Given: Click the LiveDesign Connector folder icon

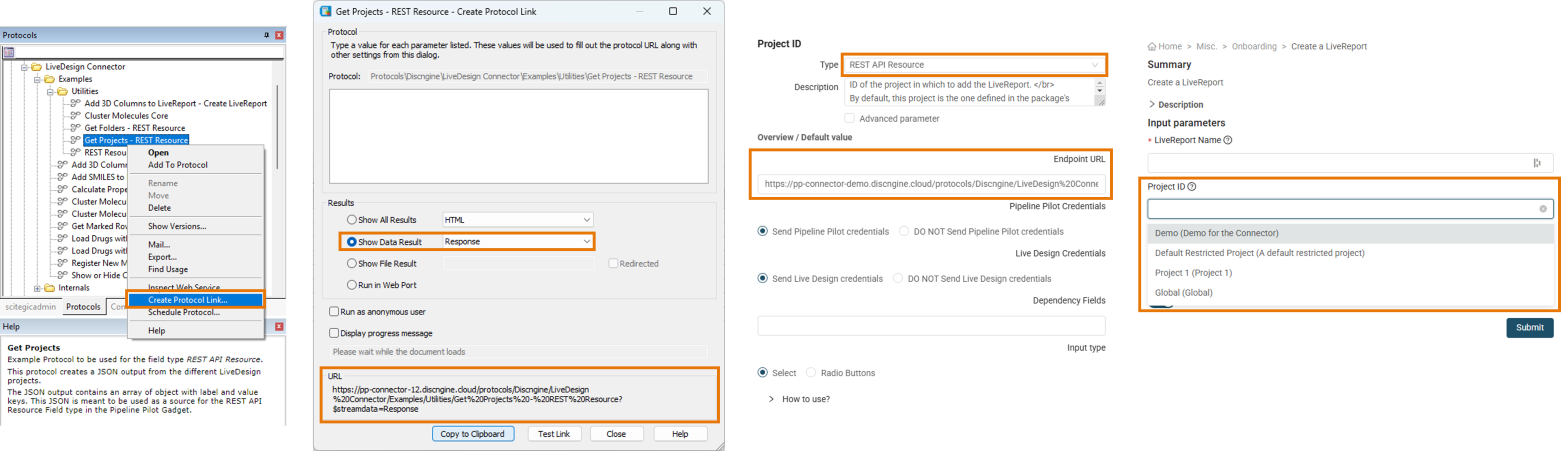Looking at the screenshot, I should coord(38,66).
